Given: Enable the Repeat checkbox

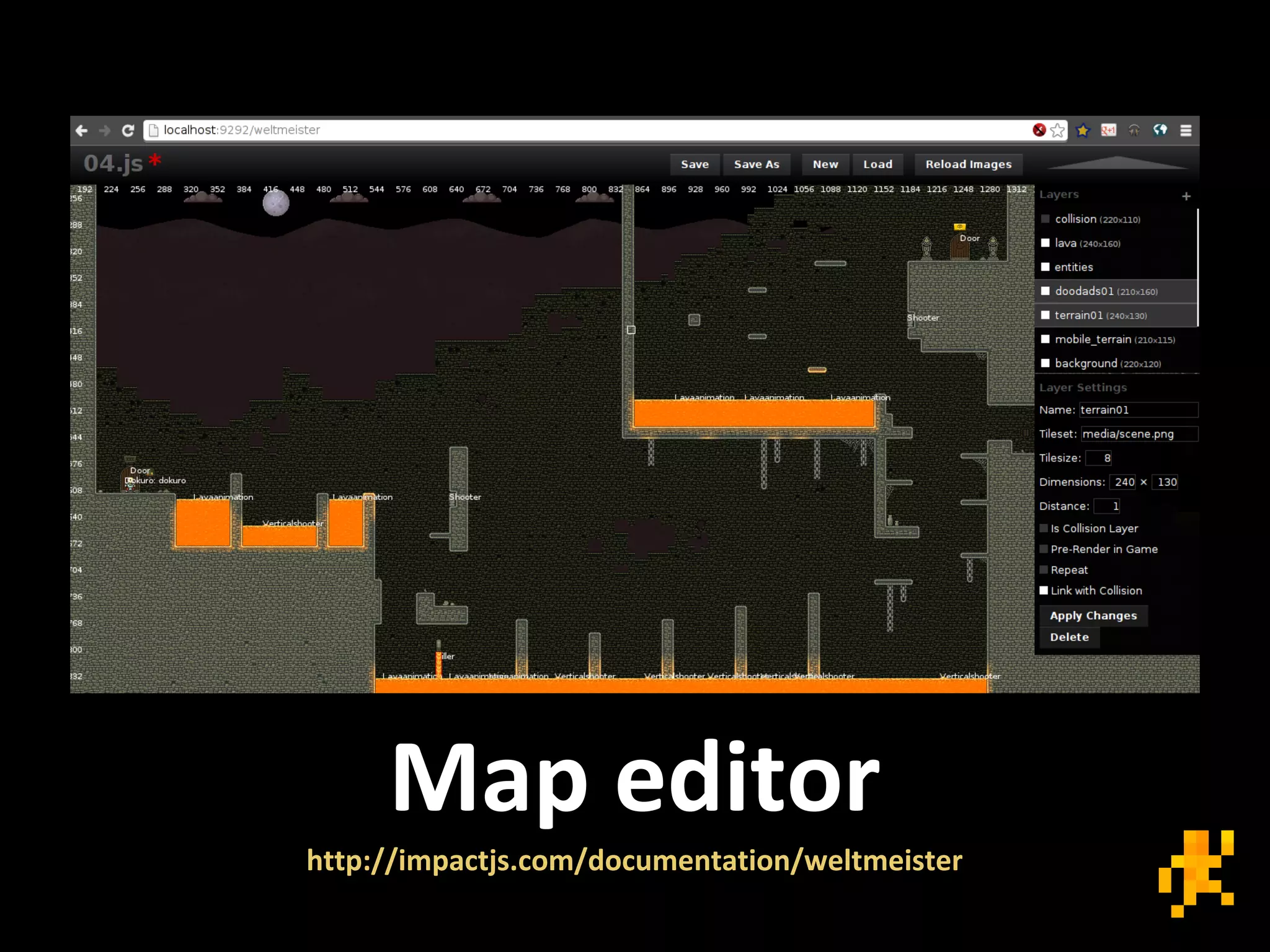Looking at the screenshot, I should pos(1044,570).
